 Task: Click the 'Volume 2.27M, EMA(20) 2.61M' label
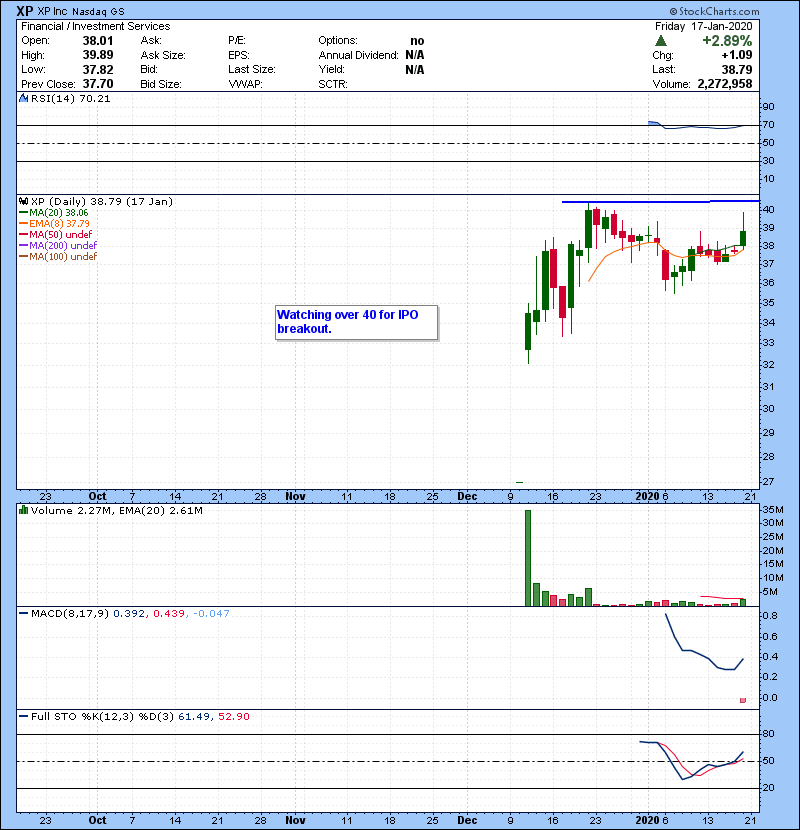pyautogui.click(x=116, y=510)
